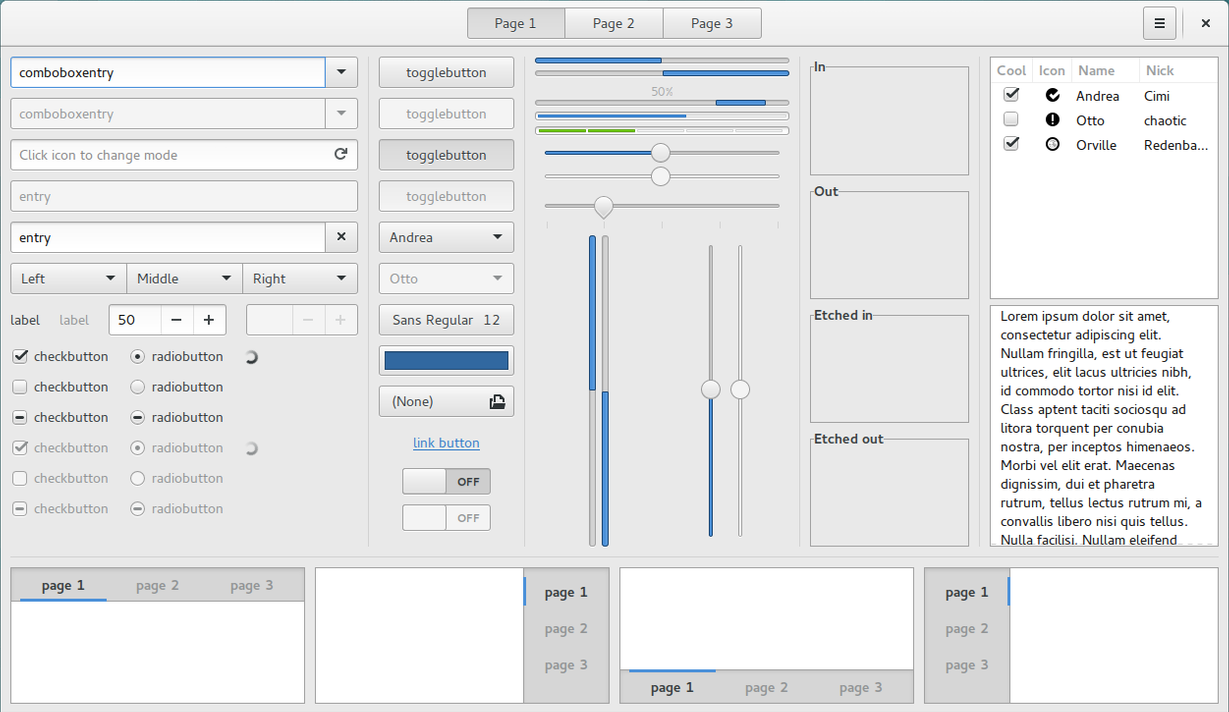The height and width of the screenshot is (712, 1229).
Task: Click the plus stepper to increase 50
Action: (208, 320)
